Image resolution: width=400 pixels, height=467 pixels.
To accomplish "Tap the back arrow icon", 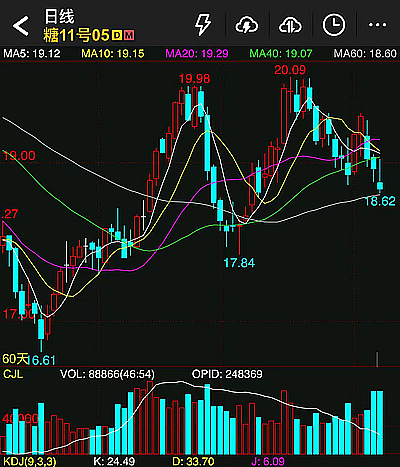I will pos(21,25).
